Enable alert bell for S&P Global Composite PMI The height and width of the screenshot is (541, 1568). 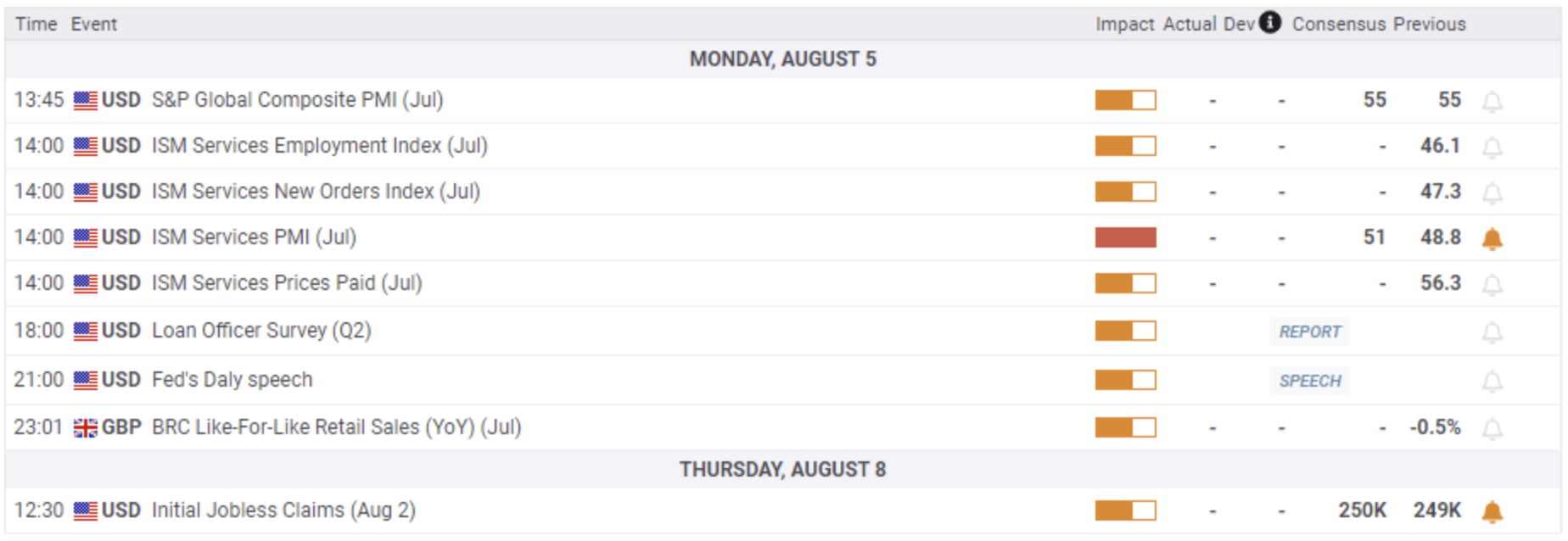tap(1492, 102)
